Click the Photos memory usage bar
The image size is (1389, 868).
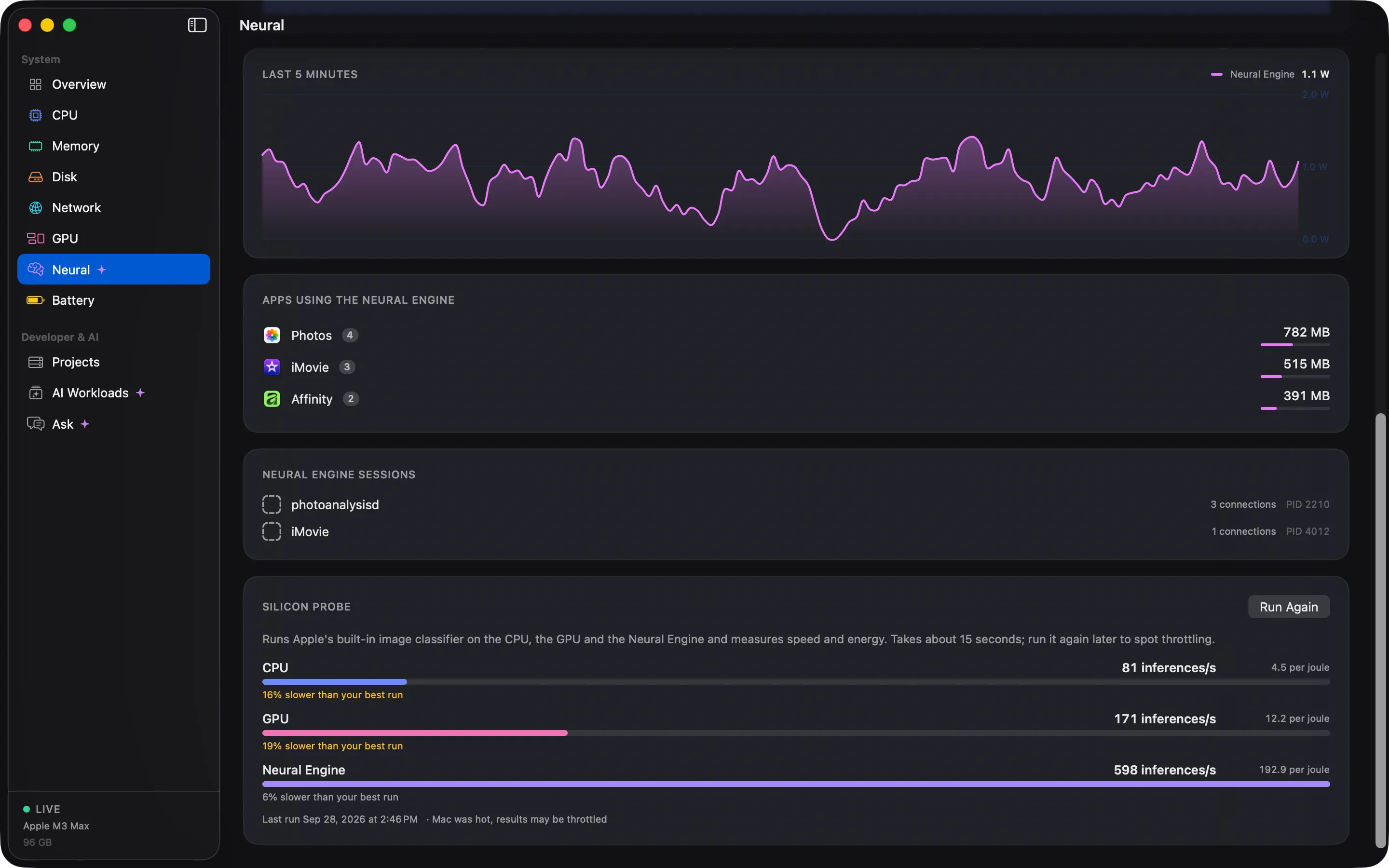[1295, 345]
